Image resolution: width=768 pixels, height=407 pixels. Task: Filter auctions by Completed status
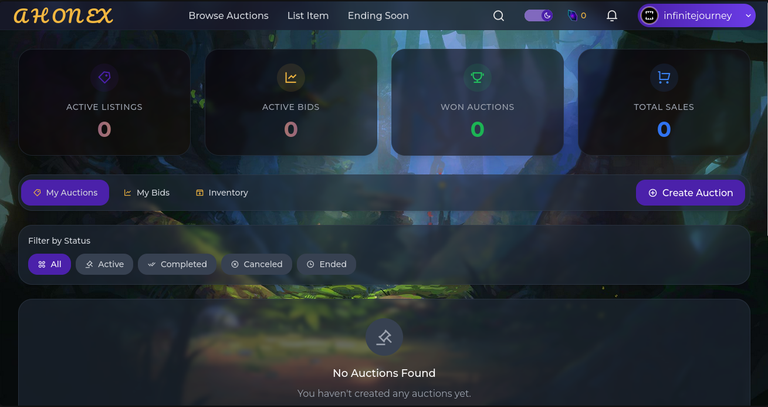[177, 264]
